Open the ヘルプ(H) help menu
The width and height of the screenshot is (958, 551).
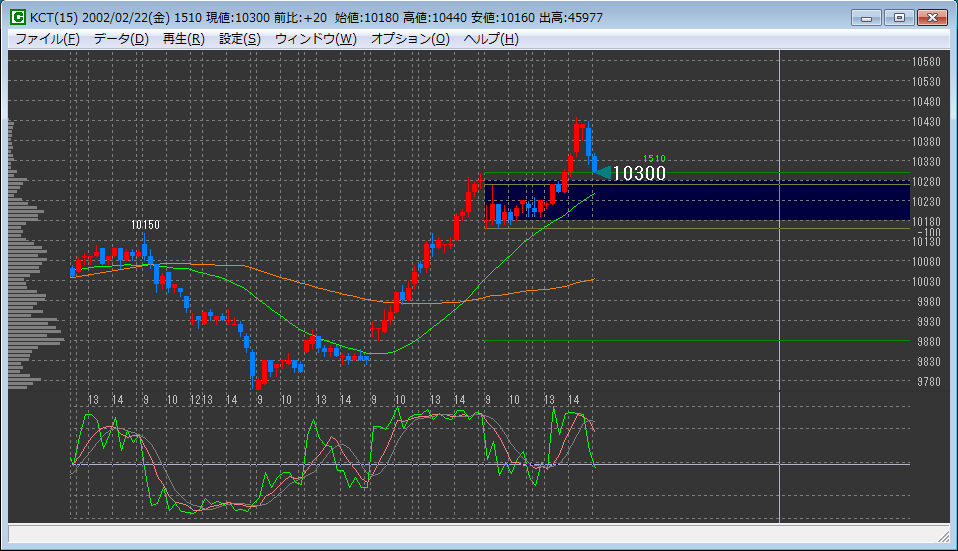pos(491,38)
